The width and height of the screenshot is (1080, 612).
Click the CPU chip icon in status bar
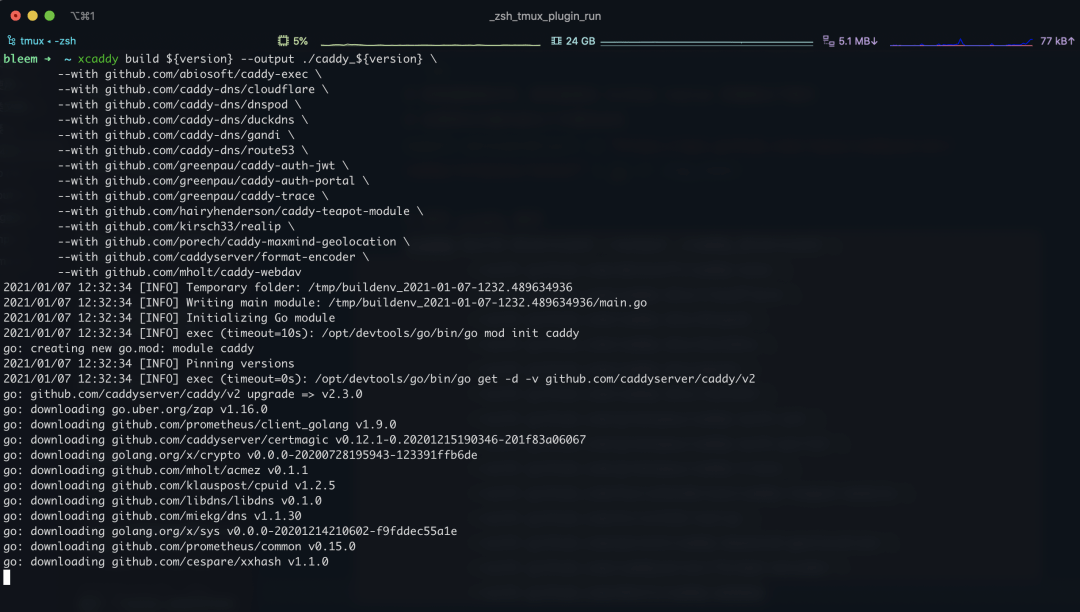pos(283,41)
